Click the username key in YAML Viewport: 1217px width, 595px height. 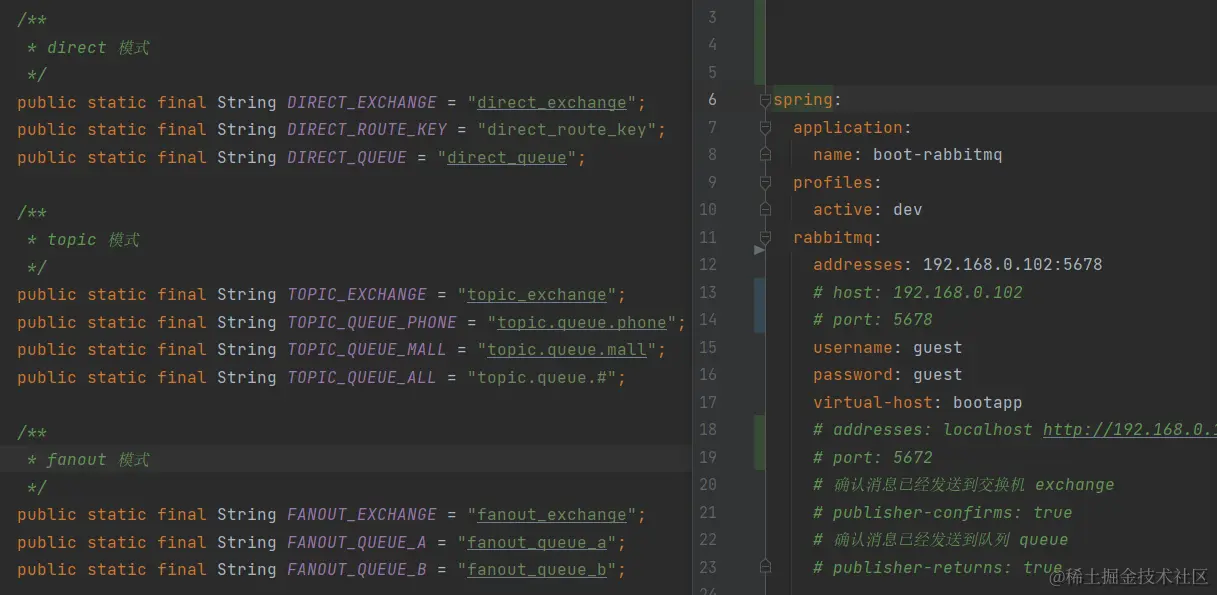click(853, 348)
